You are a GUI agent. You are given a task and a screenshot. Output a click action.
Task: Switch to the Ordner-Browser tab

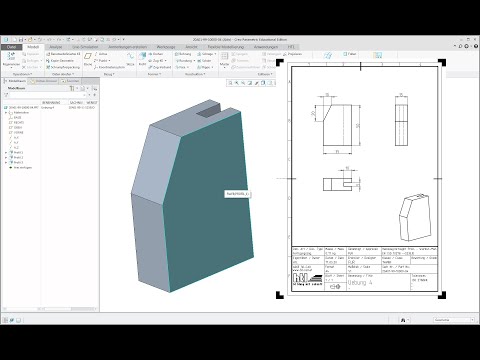click(x=44, y=81)
